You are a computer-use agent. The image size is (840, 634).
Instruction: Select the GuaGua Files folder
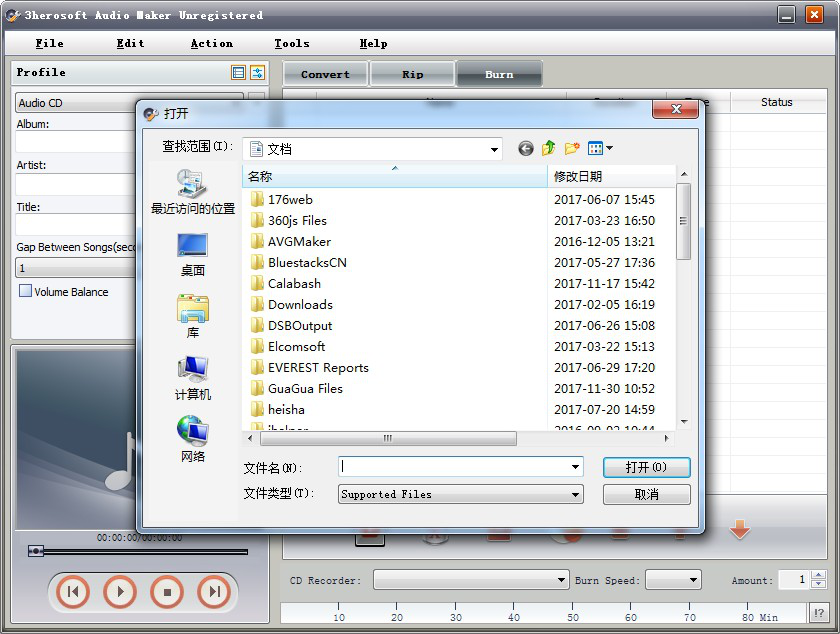[305, 389]
